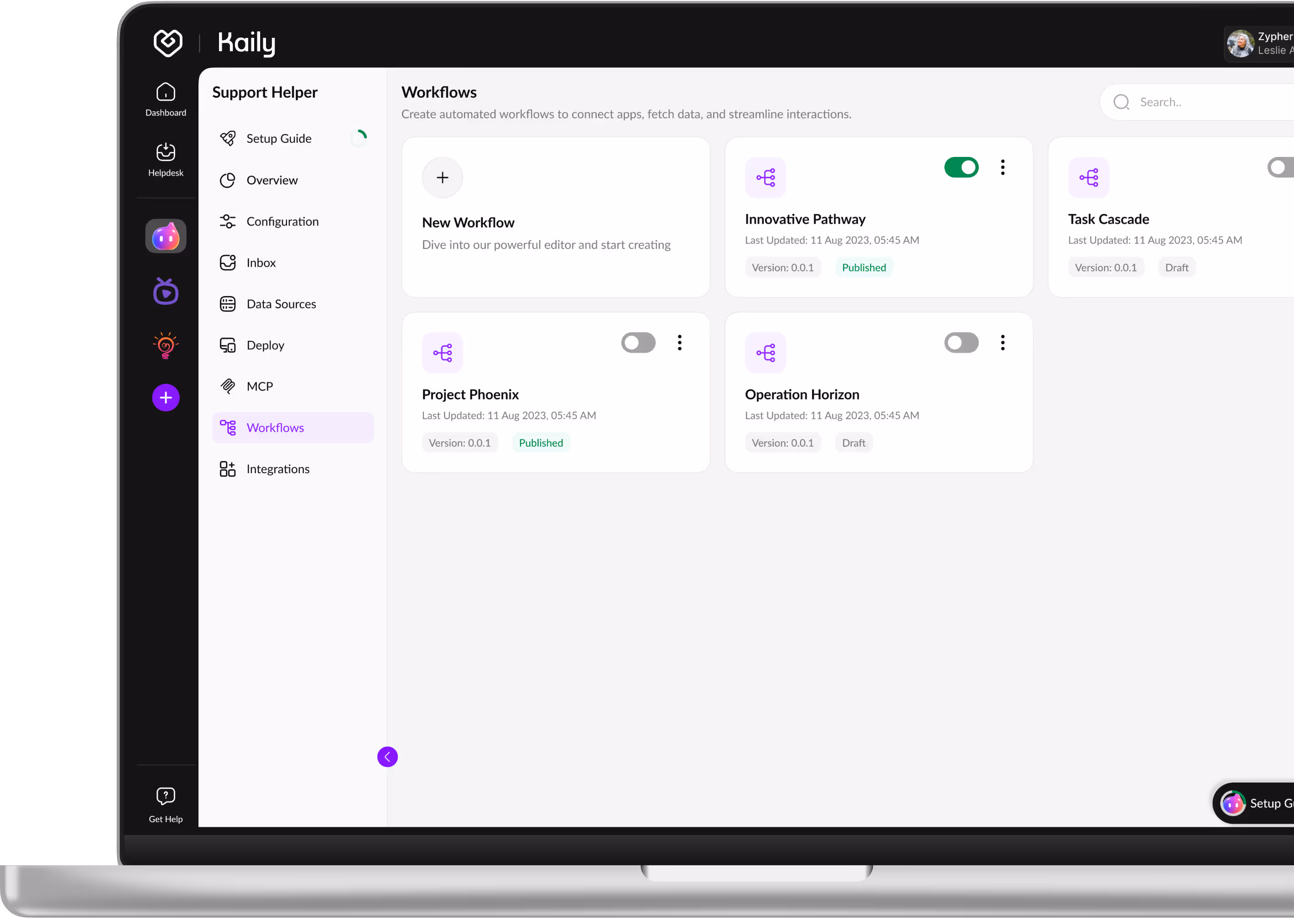Switch to the Workflows section
The width and height of the screenshot is (1294, 924).
275,427
